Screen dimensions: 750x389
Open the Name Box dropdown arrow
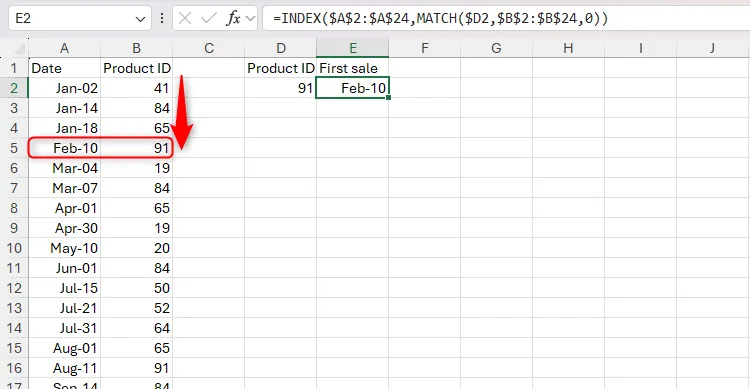140,19
